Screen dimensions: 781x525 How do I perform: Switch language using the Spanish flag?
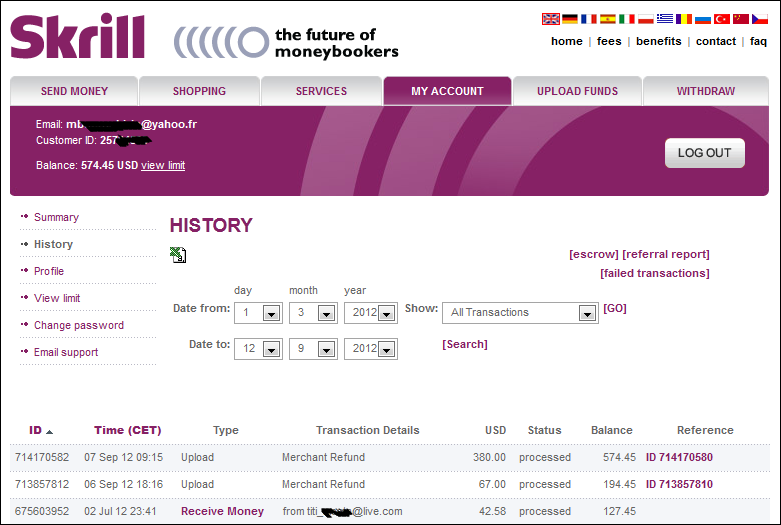click(608, 19)
